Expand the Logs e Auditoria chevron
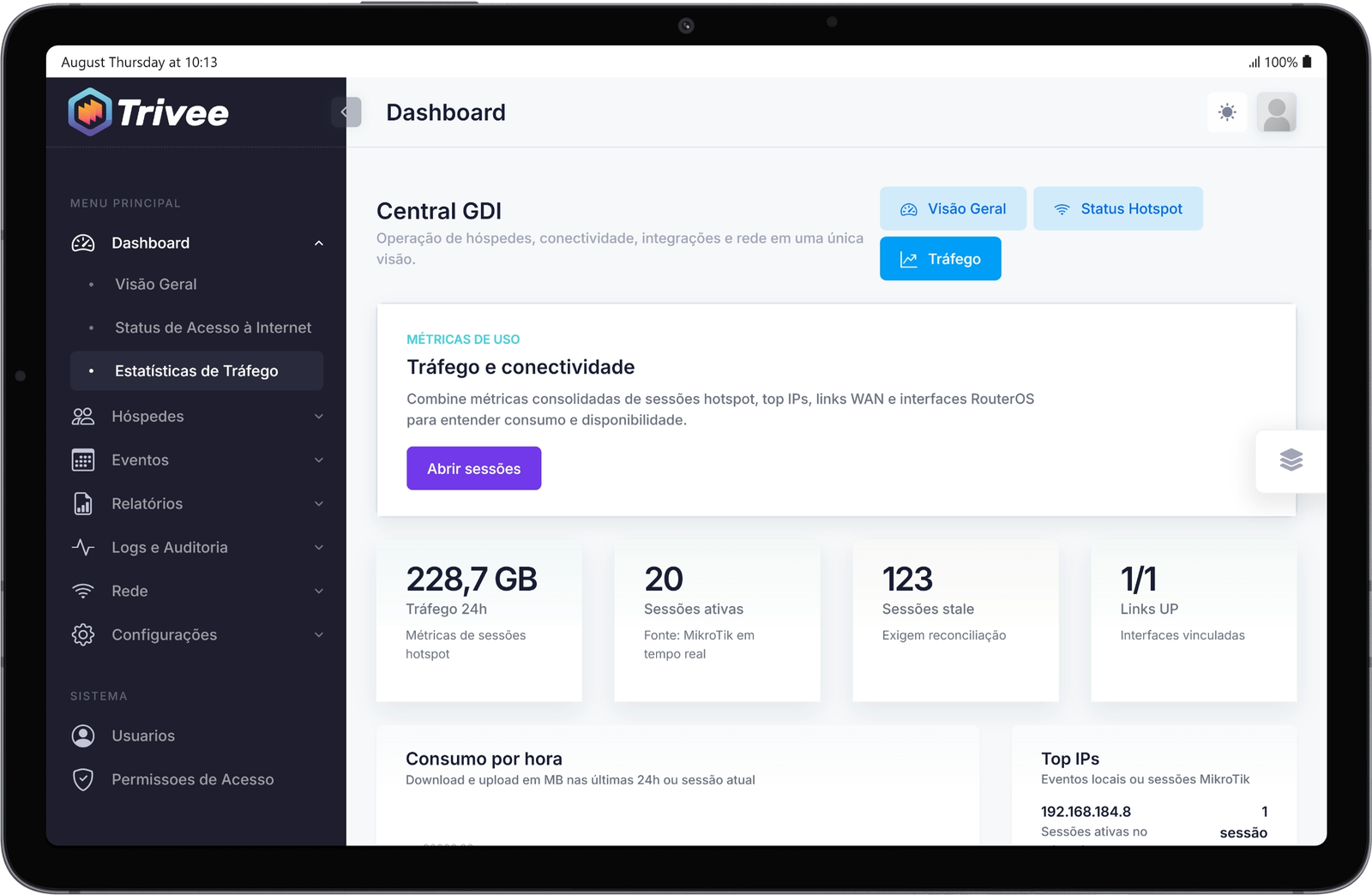This screenshot has width=1372, height=895. (319, 547)
